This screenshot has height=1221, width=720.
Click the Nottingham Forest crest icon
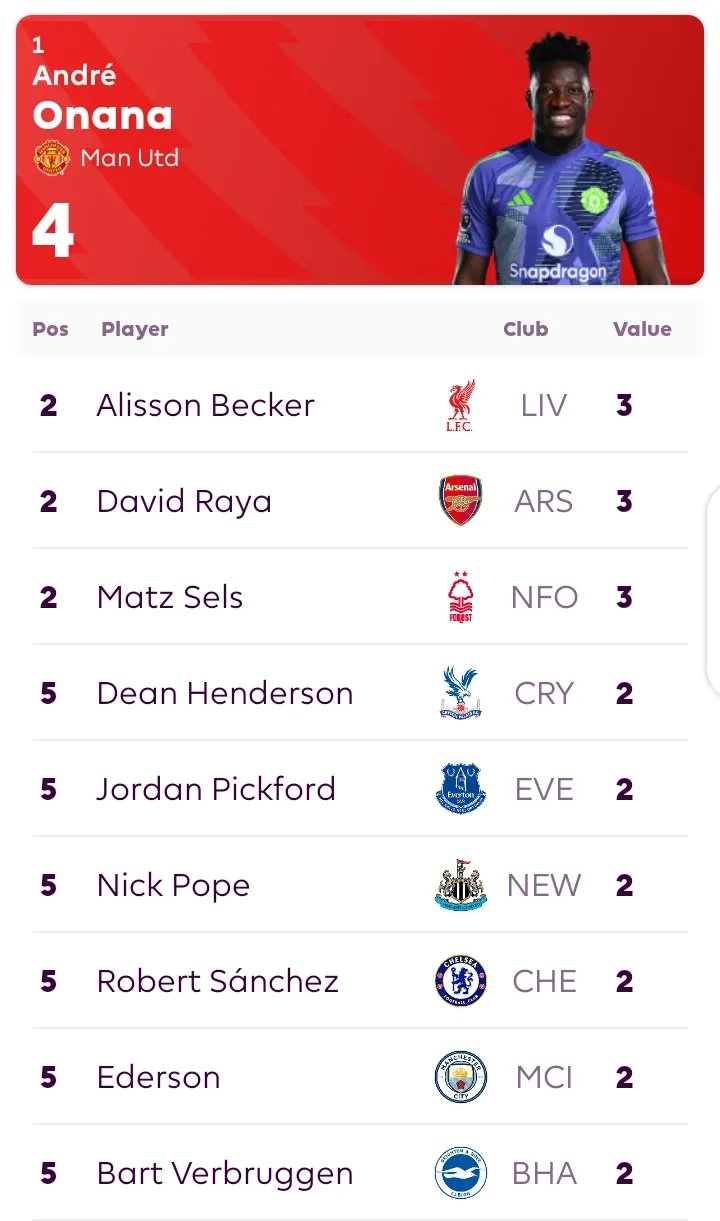[461, 597]
